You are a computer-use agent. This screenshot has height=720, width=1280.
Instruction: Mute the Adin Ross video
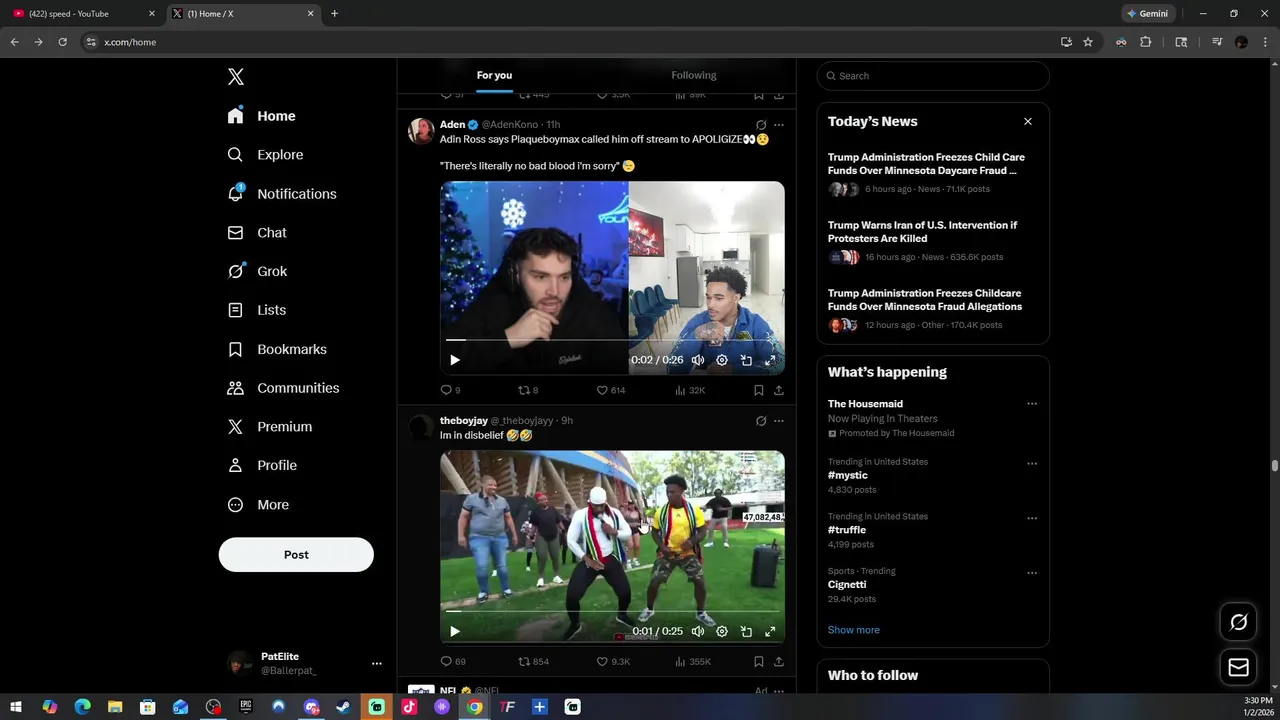coord(698,360)
